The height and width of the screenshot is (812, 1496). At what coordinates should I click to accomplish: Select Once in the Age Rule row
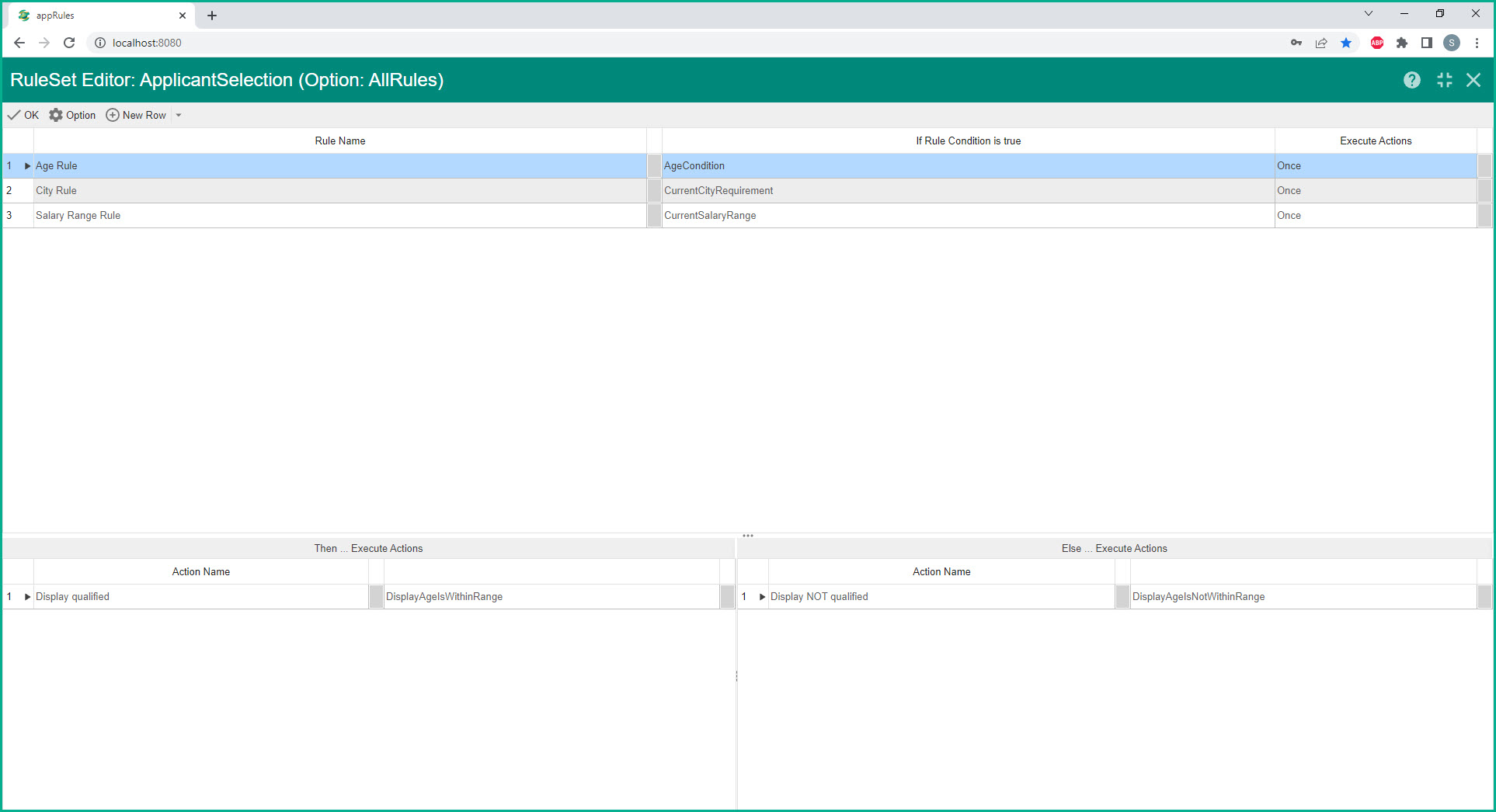pos(1376,166)
